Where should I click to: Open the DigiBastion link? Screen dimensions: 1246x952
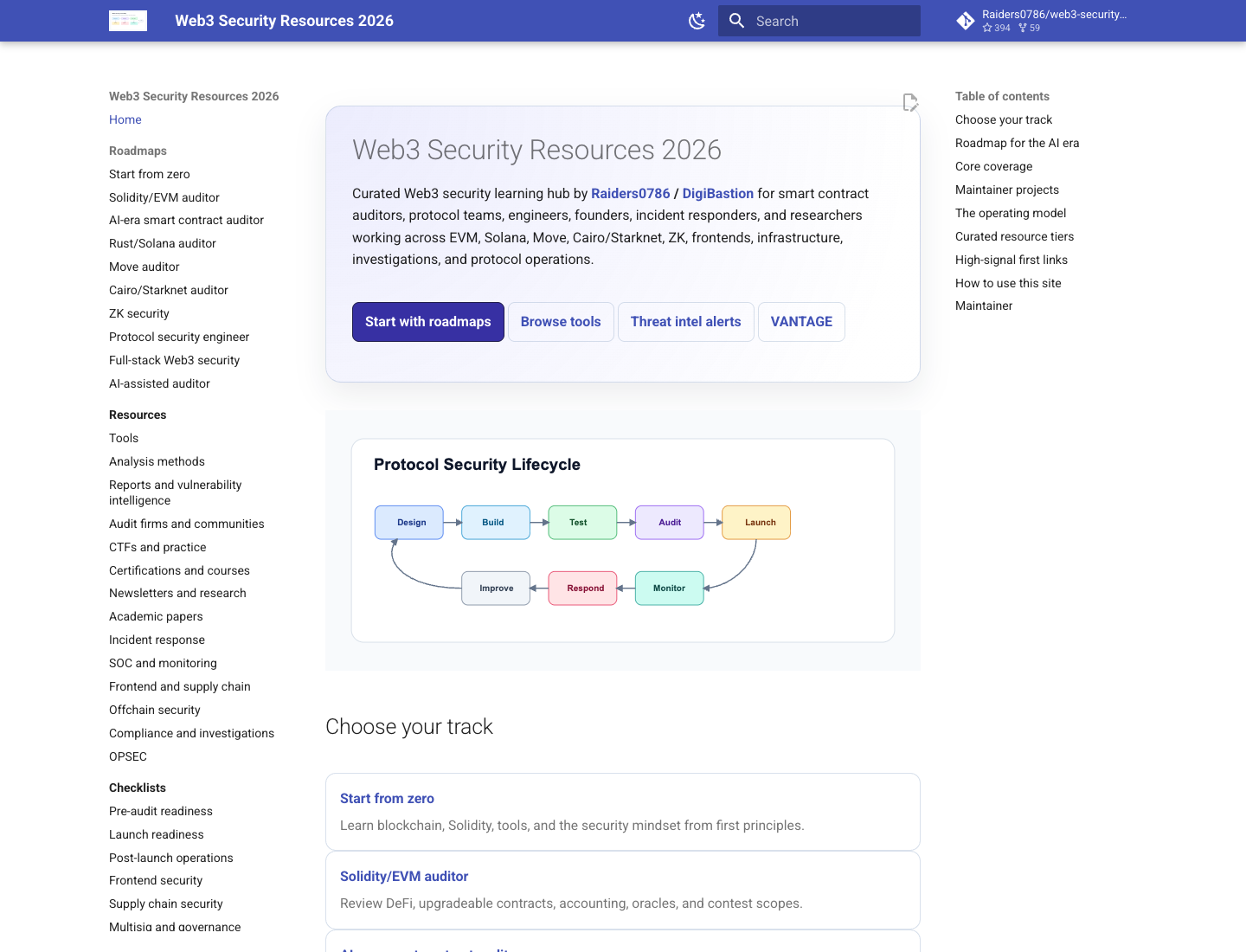click(718, 194)
